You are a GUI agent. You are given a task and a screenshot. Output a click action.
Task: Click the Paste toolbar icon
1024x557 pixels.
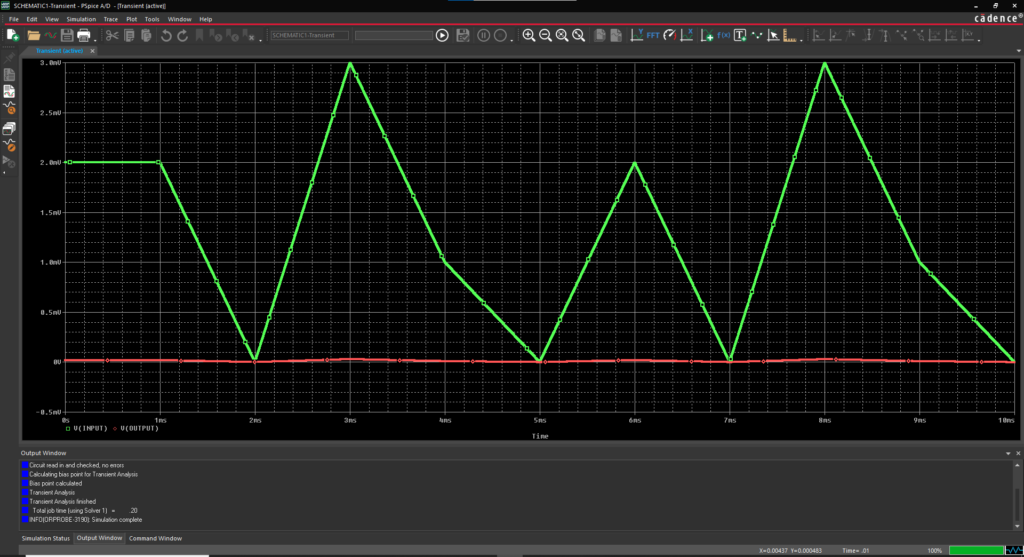coord(146,35)
